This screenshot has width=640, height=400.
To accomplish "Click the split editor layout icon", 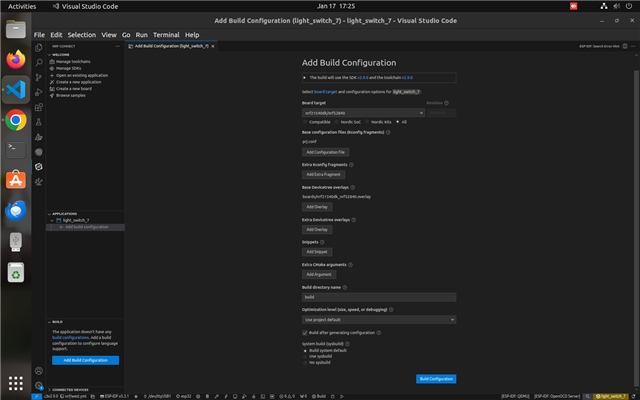I will [x=625, y=46].
